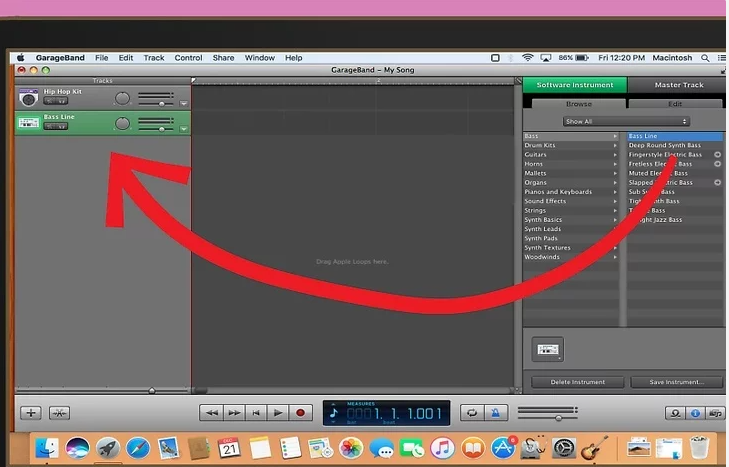
Task: Click the Delete Instrument button
Action: (x=577, y=382)
